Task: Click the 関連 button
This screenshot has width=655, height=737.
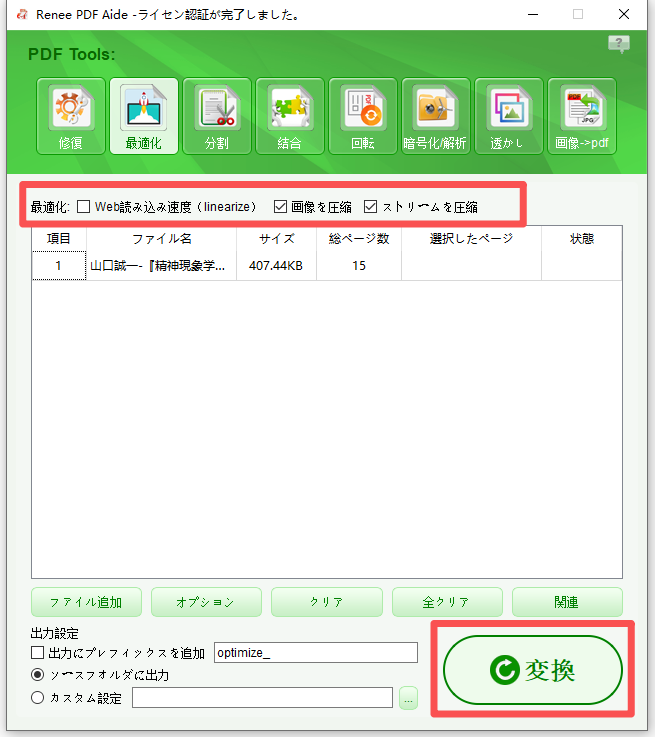Action: tap(567, 602)
